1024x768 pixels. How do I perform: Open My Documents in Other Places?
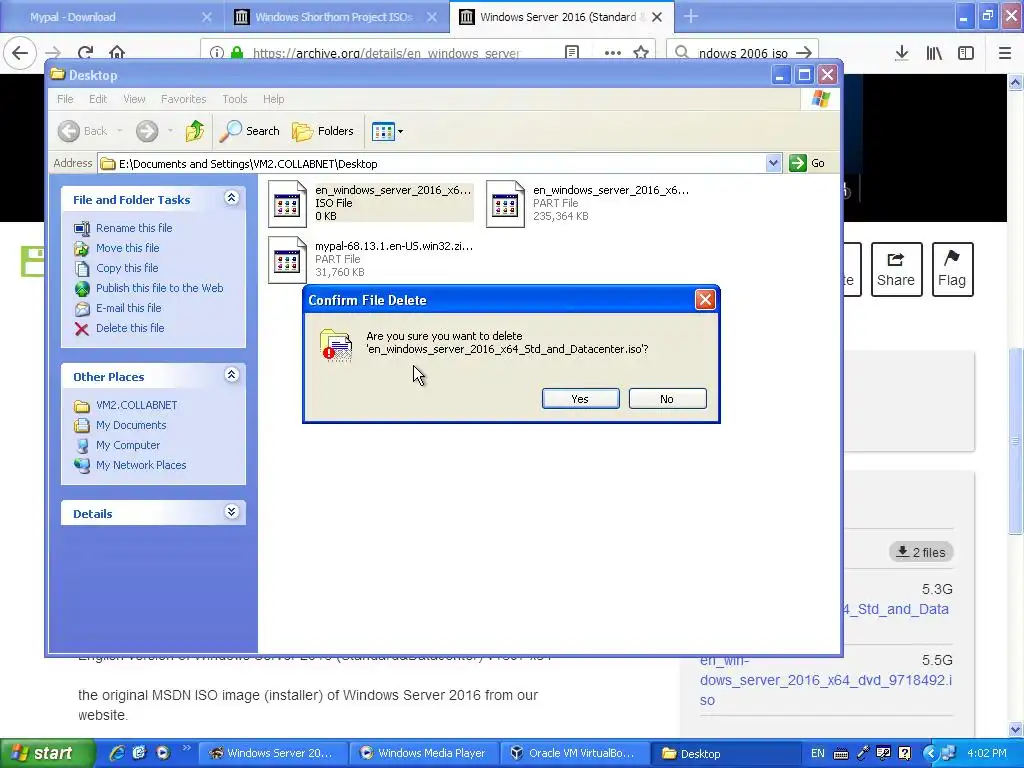[131, 425]
